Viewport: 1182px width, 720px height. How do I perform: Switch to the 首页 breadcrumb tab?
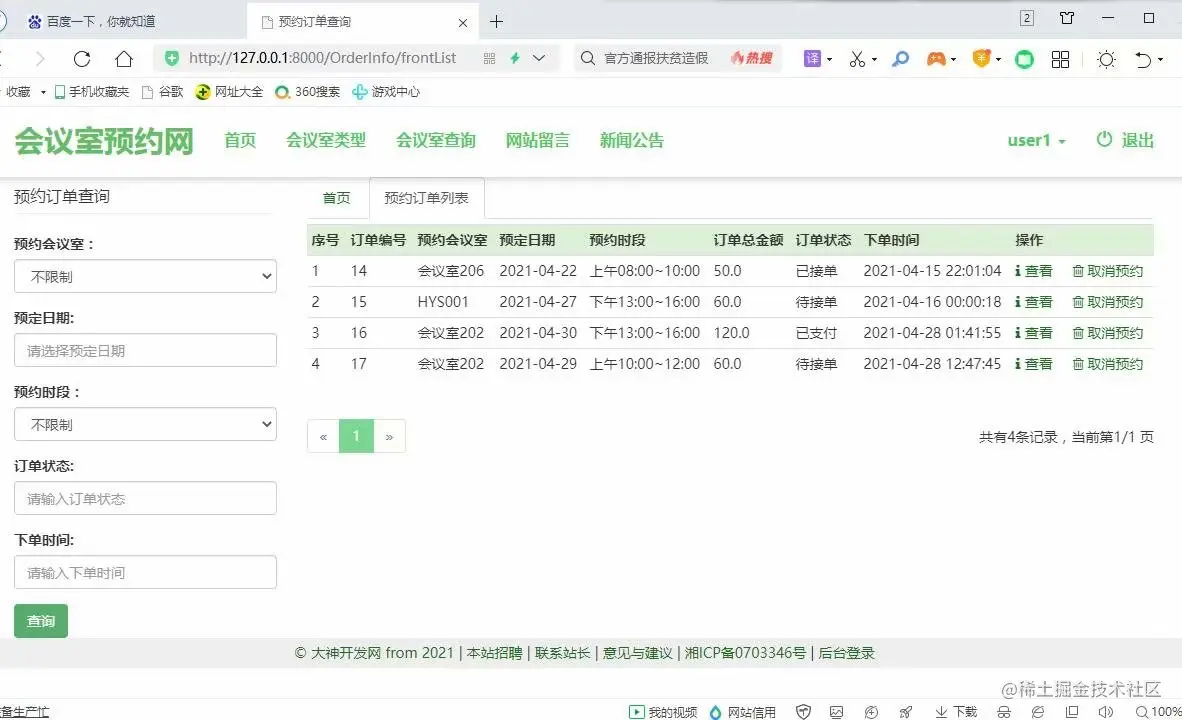(336, 198)
